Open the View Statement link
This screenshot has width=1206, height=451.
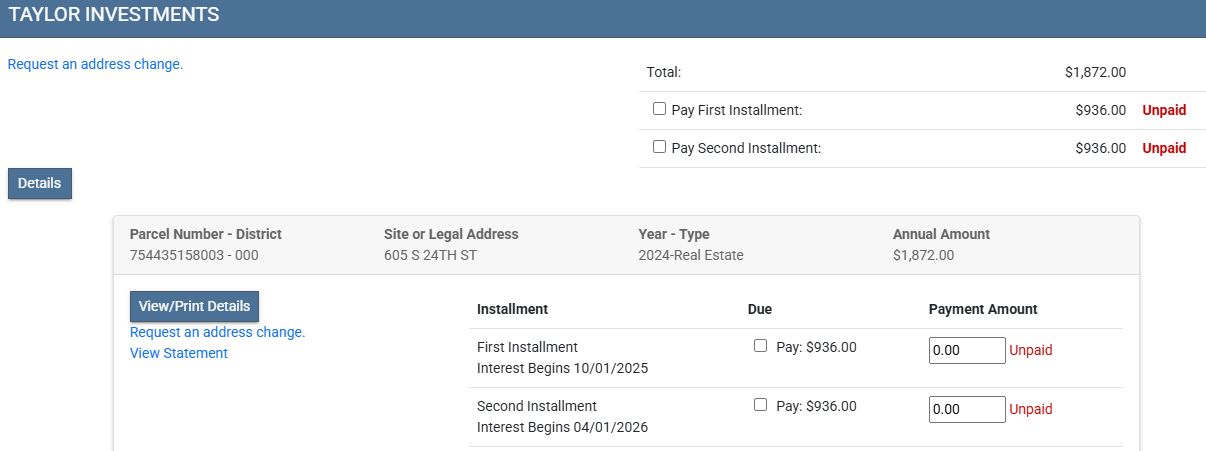click(x=179, y=353)
